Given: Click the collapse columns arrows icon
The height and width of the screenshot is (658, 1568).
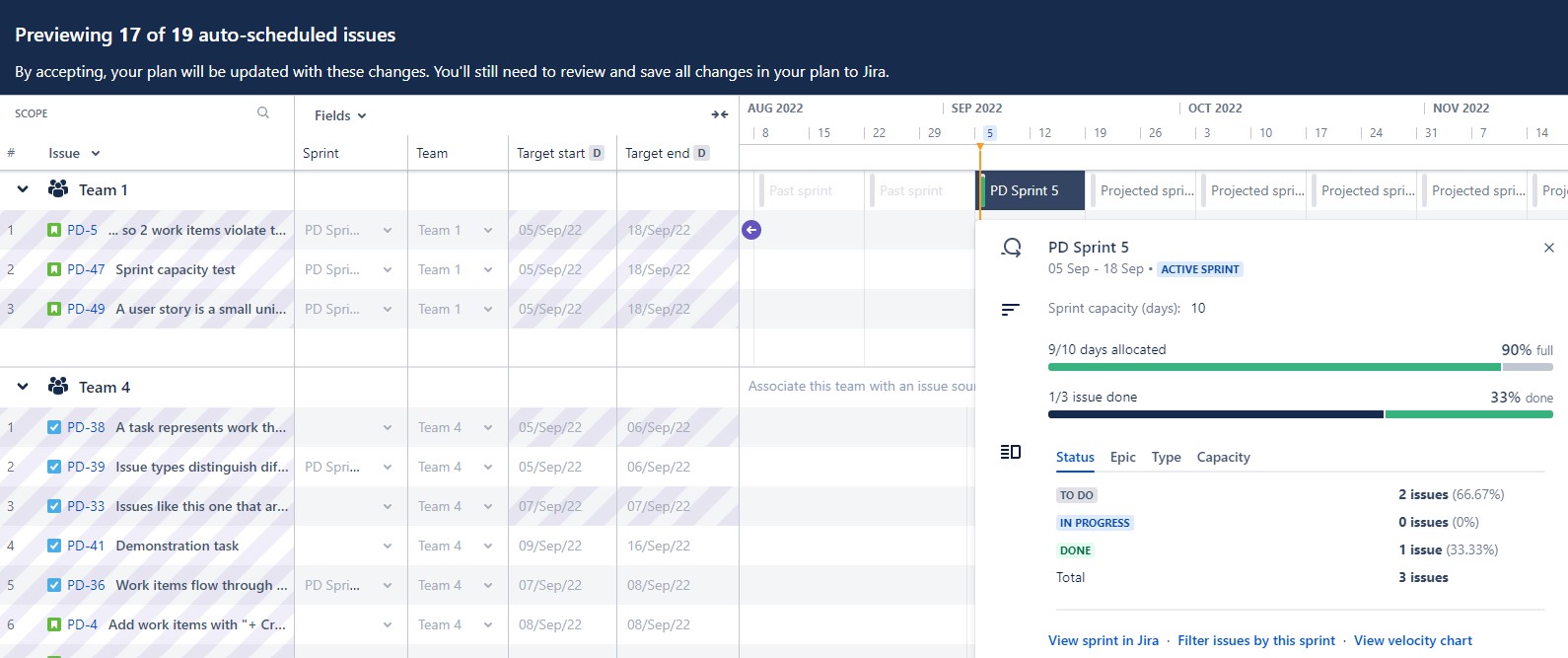Looking at the screenshot, I should point(720,114).
